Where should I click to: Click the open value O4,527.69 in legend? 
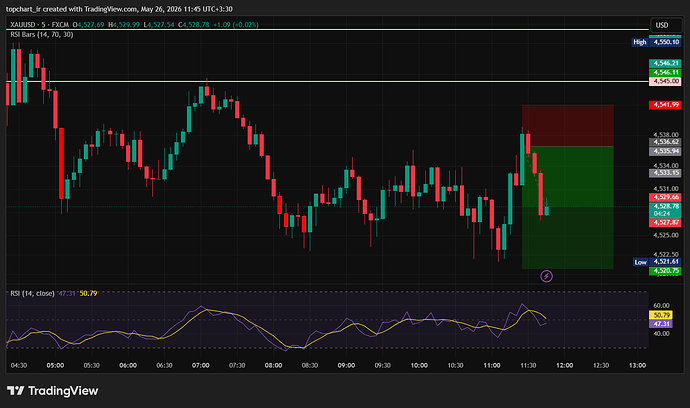[88, 25]
